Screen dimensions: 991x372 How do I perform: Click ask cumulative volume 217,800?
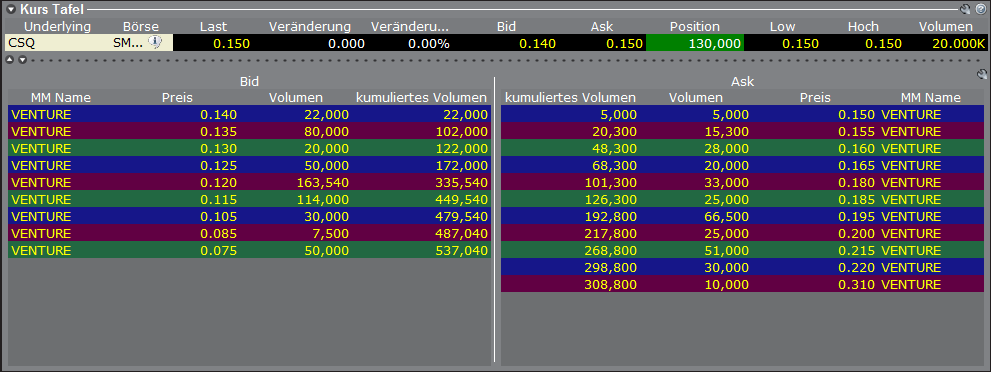click(611, 234)
